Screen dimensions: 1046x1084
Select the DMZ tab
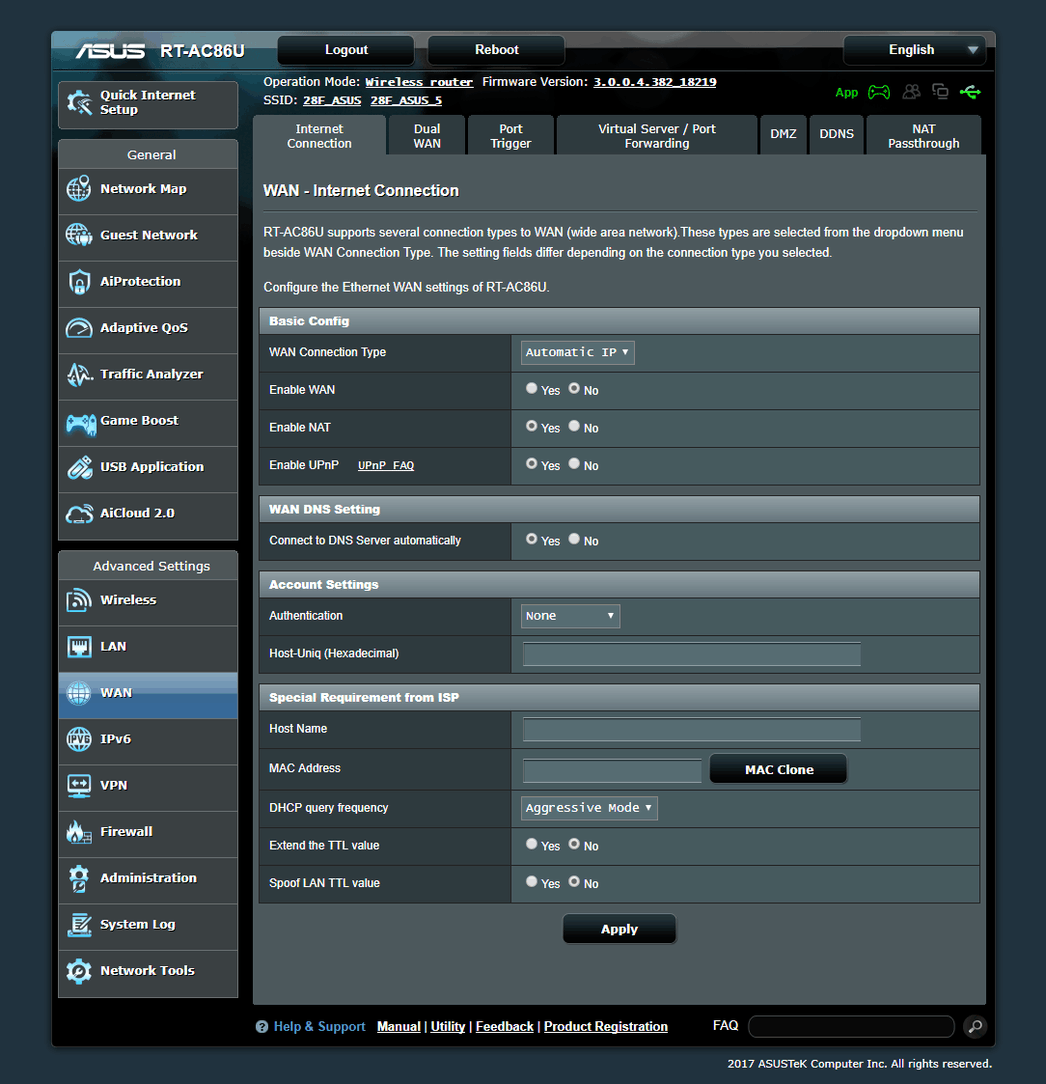[x=783, y=134]
